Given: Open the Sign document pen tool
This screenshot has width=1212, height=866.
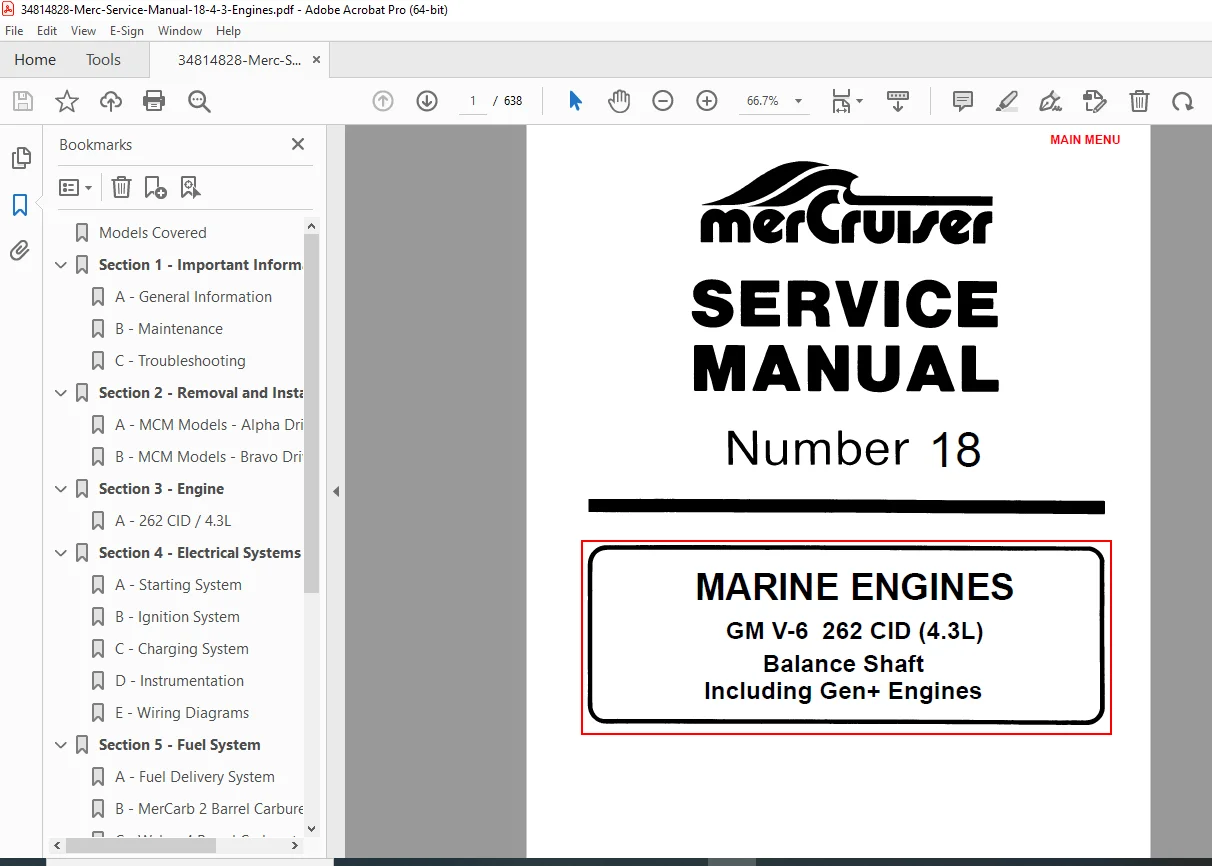Looking at the screenshot, I should [1051, 101].
